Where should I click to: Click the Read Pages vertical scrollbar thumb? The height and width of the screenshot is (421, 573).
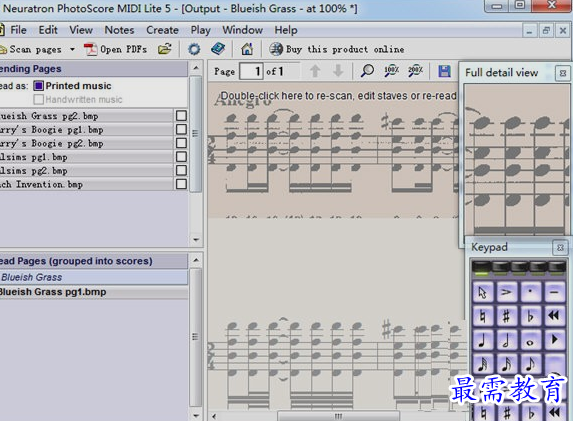coord(196,337)
